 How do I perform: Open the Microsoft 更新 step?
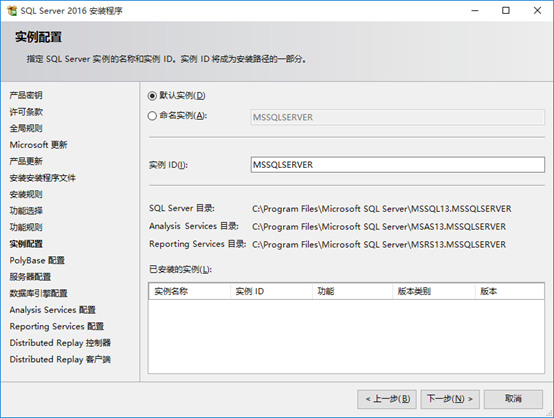click(x=39, y=145)
